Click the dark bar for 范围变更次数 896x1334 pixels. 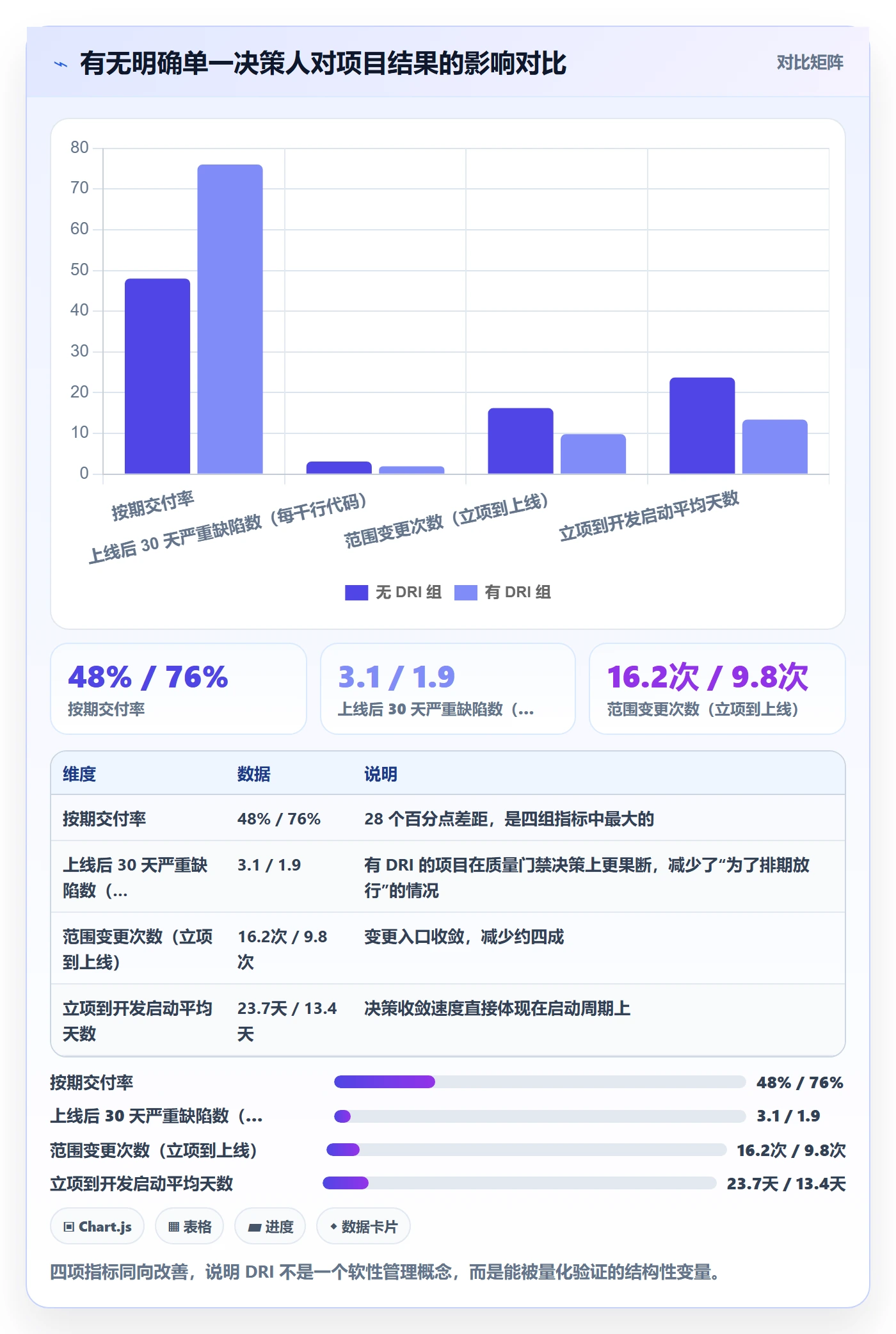pyautogui.click(x=520, y=441)
